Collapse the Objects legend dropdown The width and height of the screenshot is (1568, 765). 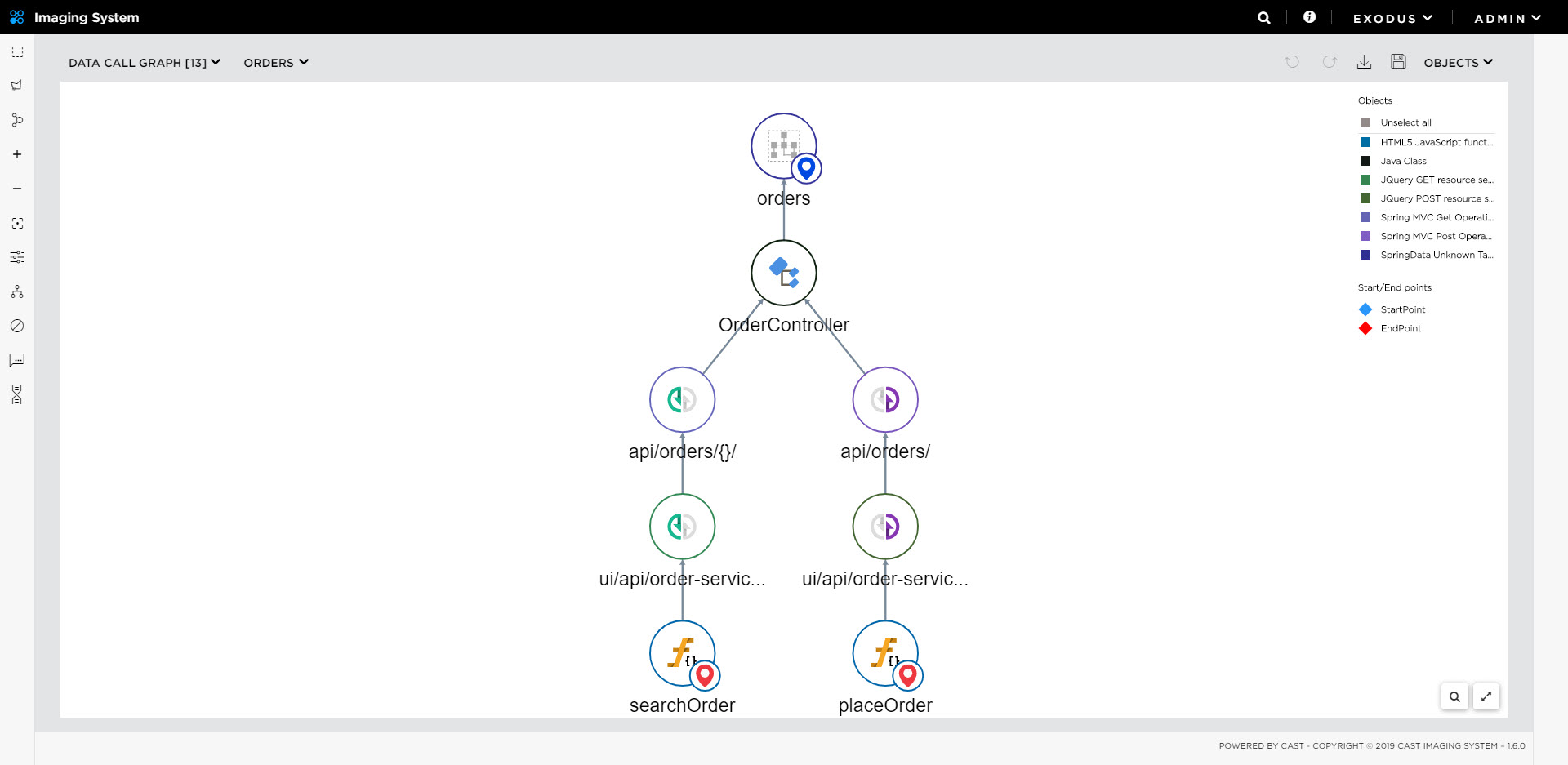coord(1458,63)
